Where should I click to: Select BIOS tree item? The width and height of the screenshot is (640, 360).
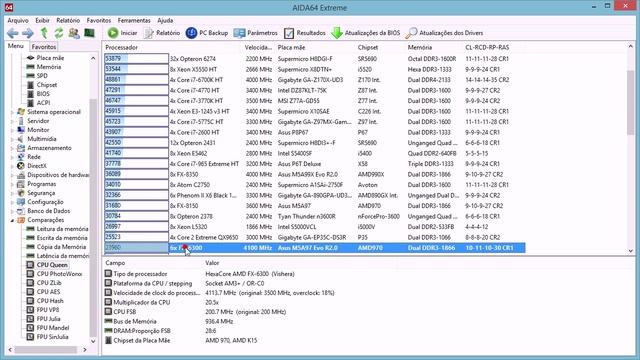pos(43,94)
